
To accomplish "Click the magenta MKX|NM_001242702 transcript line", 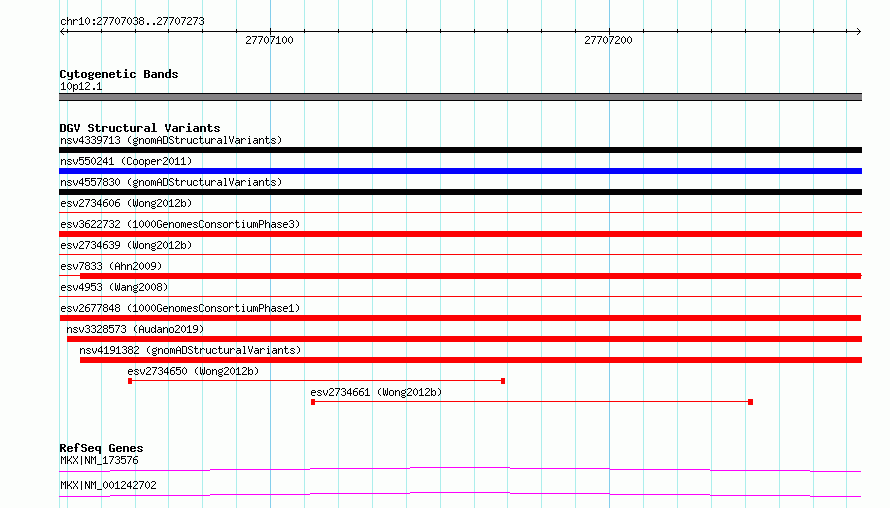I will pos(460,494).
